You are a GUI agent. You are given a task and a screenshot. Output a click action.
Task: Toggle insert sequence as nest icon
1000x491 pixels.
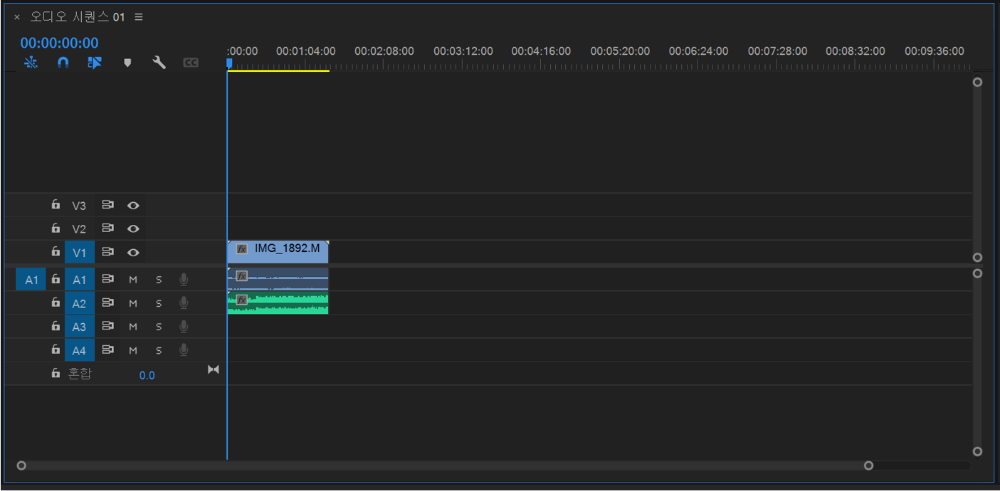[31, 63]
